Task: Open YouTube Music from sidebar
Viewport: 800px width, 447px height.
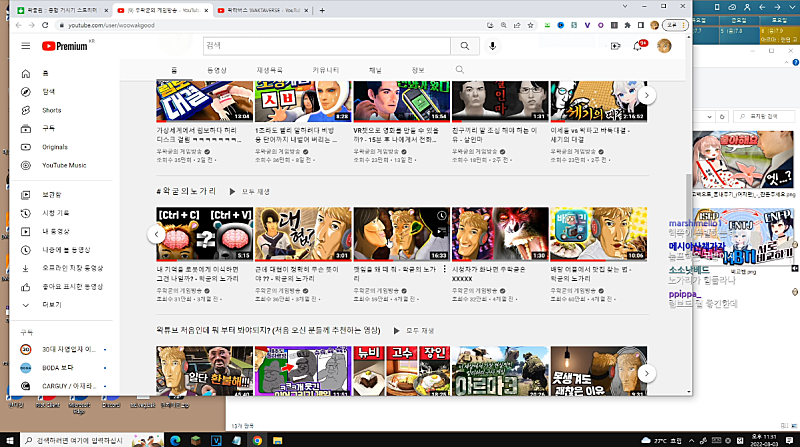Action: click(x=63, y=165)
